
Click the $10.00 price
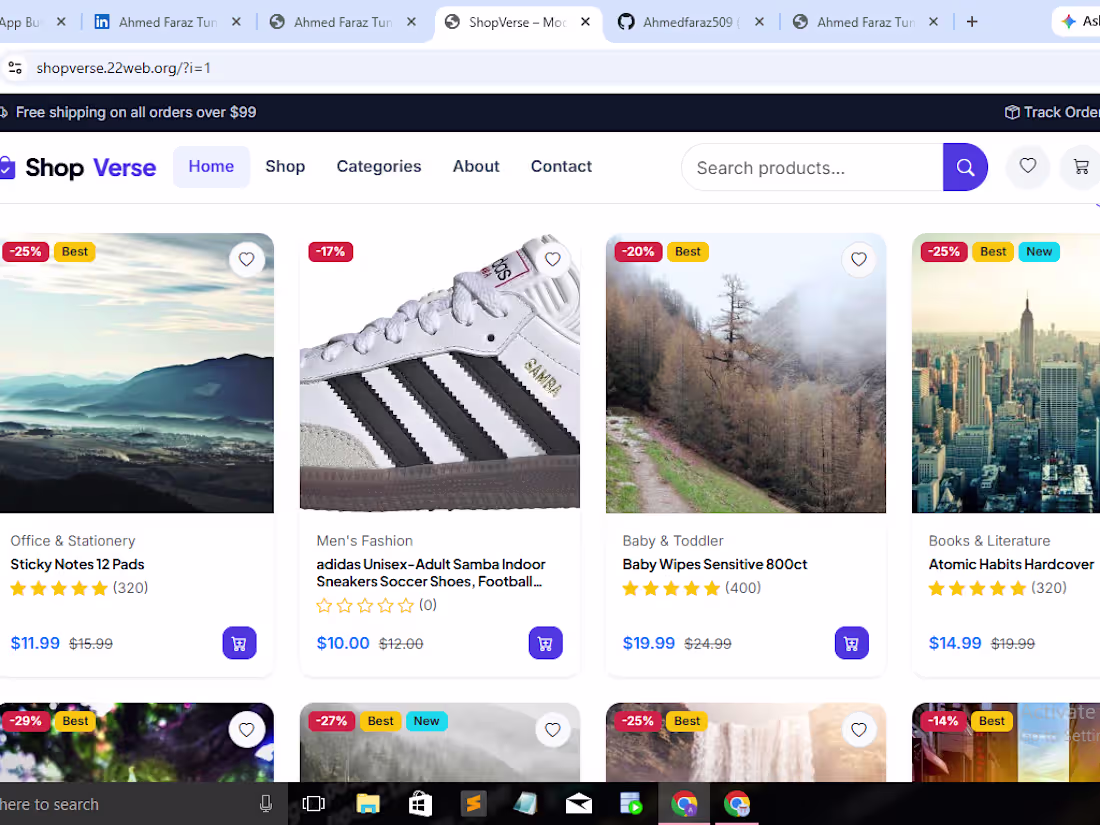[x=343, y=643]
